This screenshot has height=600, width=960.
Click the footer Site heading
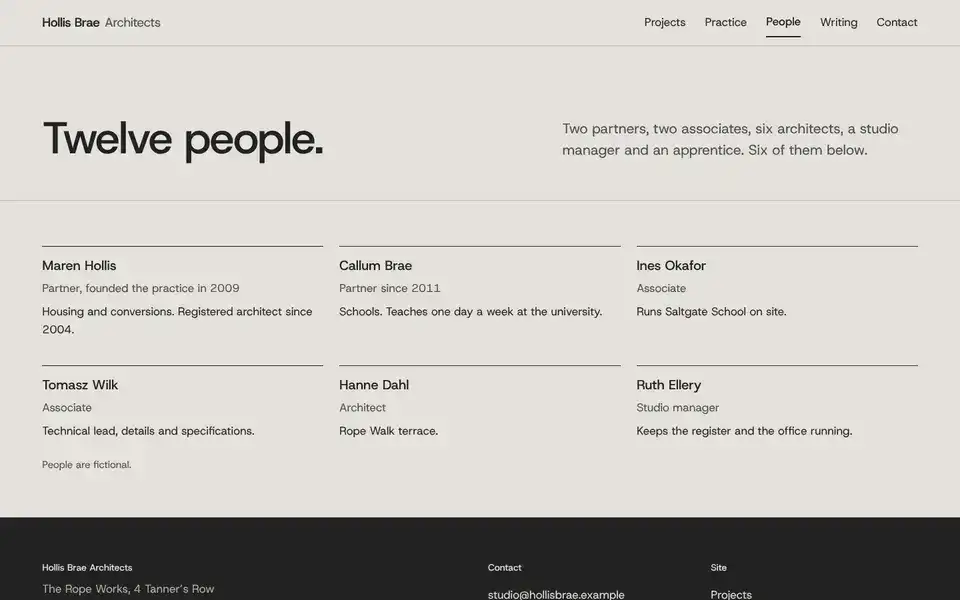718,568
